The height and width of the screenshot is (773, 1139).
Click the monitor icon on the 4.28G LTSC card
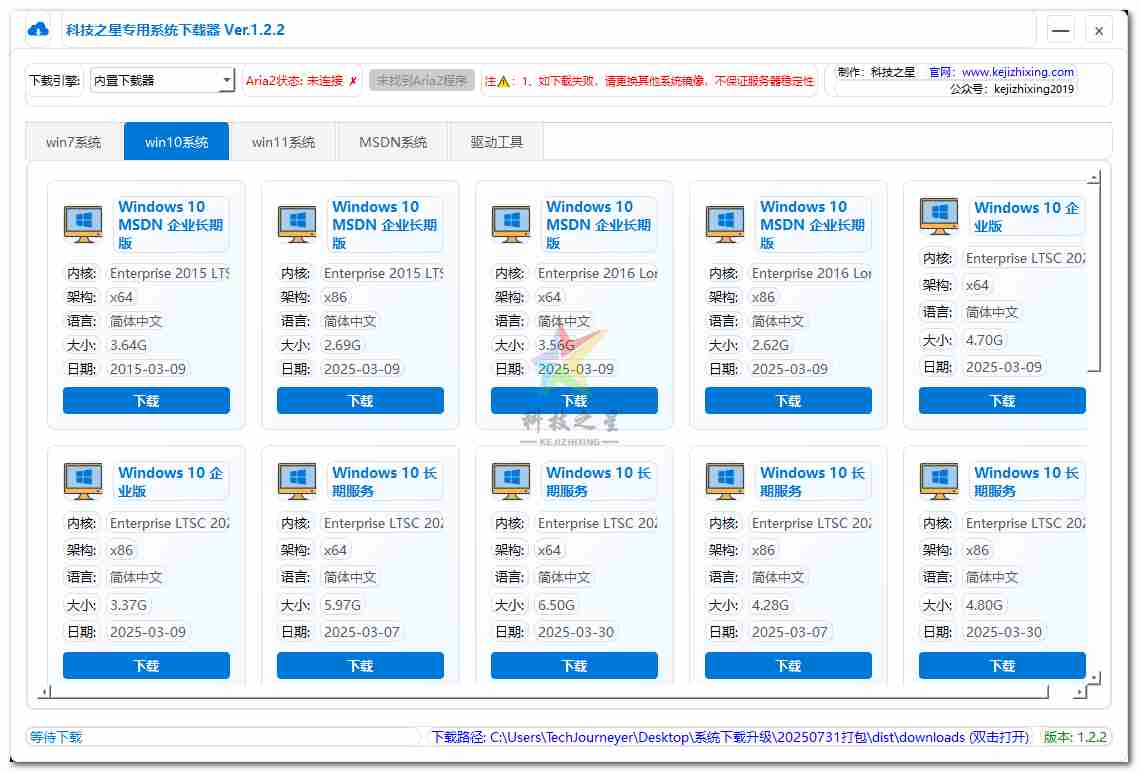(725, 481)
